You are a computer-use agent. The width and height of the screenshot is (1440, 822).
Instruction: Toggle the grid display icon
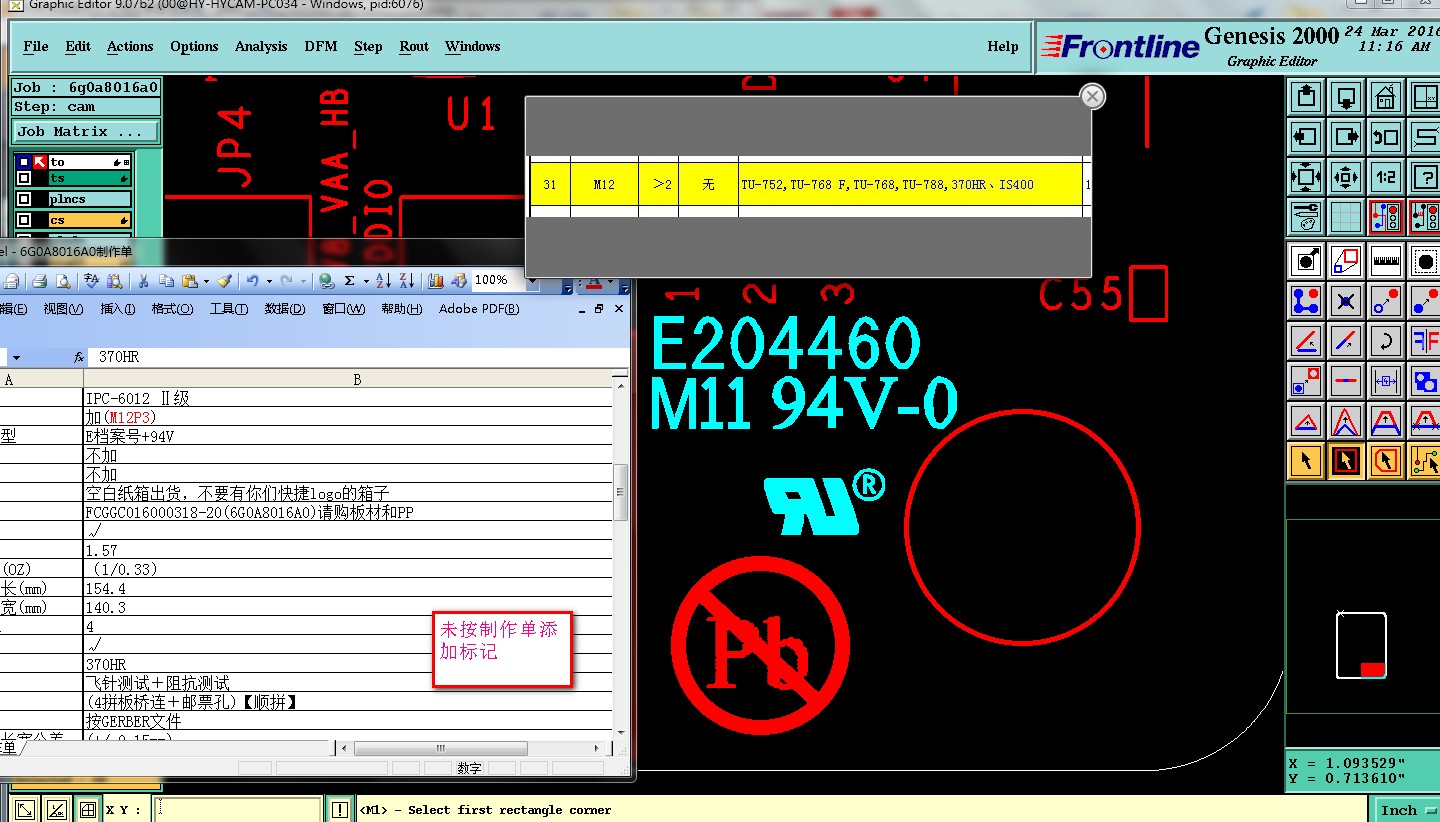[1346, 215]
